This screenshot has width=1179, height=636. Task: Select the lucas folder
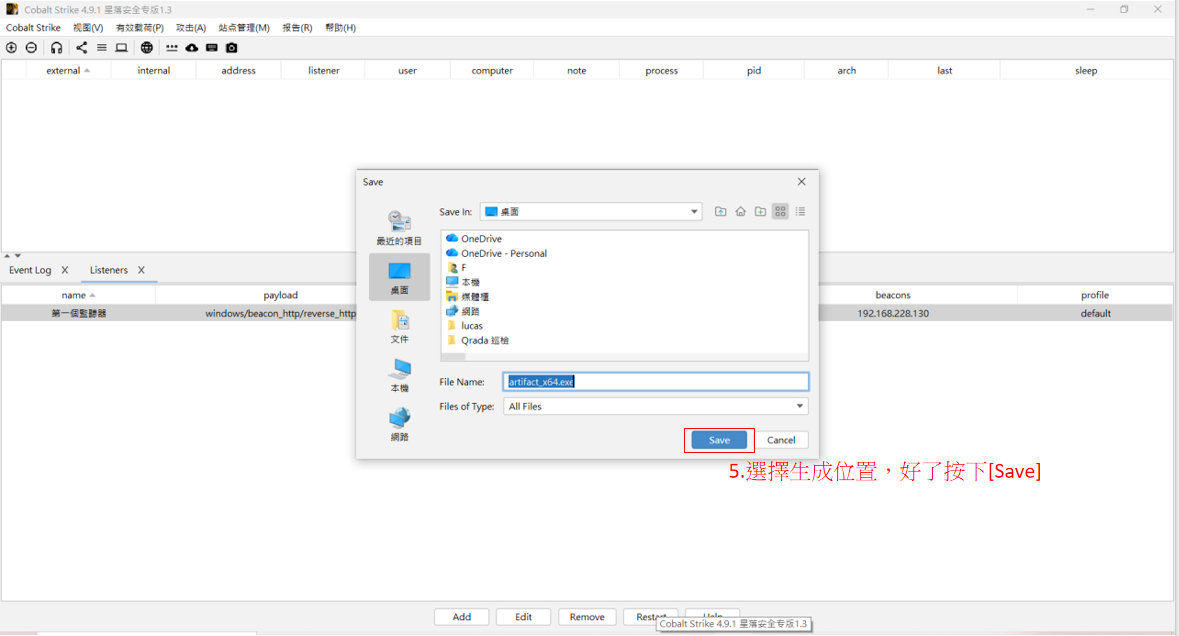click(465, 326)
